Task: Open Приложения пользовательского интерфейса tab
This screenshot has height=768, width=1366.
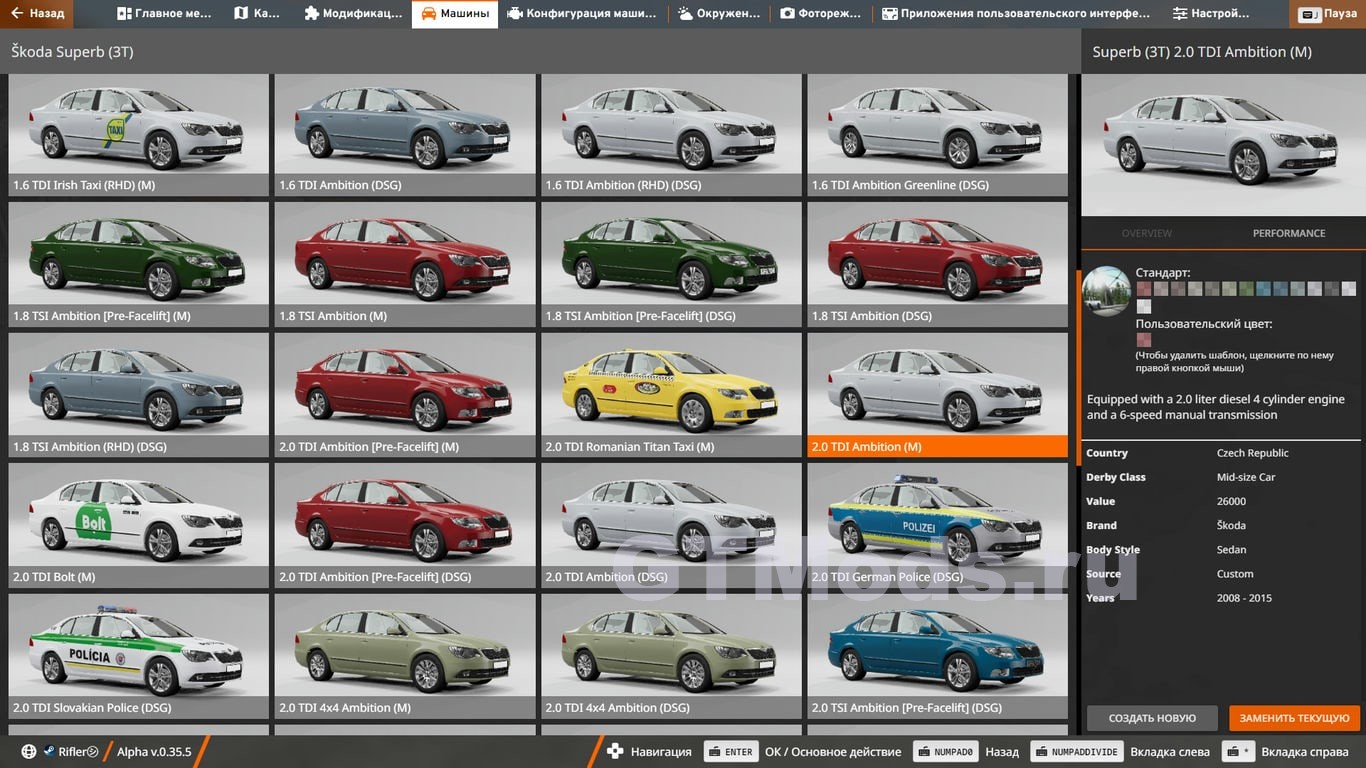Action: (1016, 14)
